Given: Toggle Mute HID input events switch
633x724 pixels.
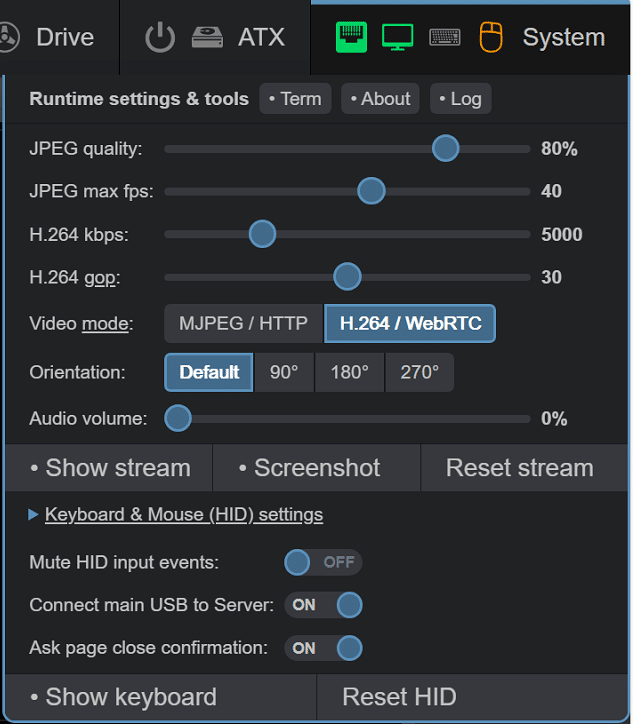Looking at the screenshot, I should (323, 562).
